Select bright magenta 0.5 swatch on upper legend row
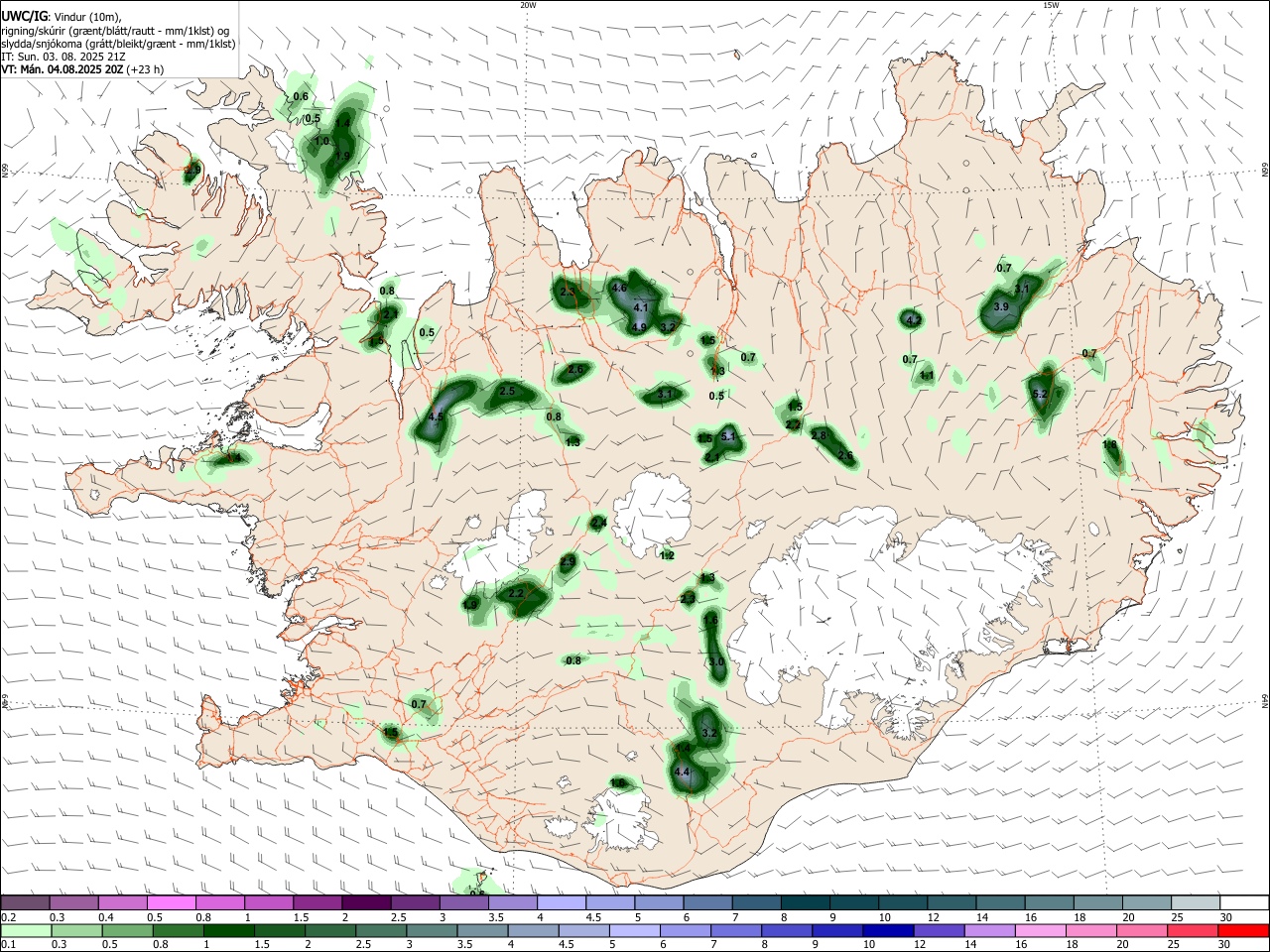1270x952 pixels. [171, 902]
